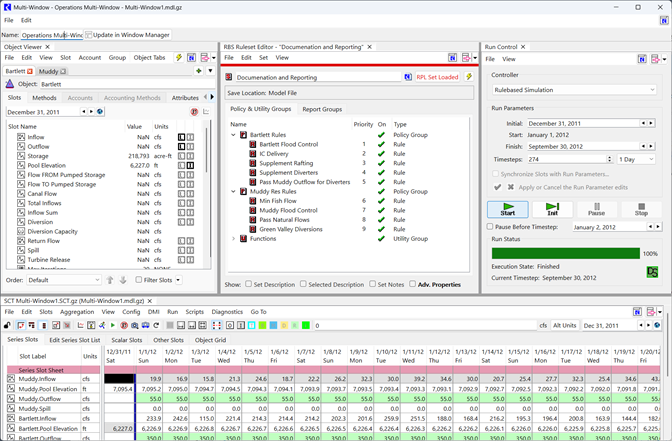Click the green run status progress bar

coord(564,254)
